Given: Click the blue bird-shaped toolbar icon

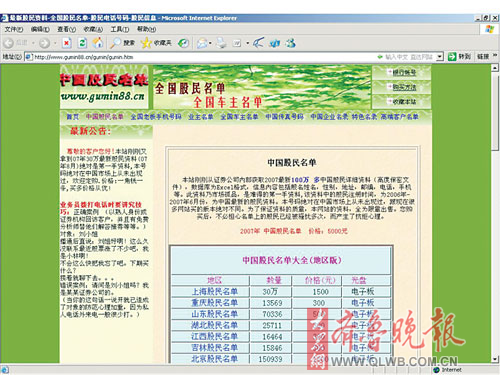Looking at the screenshot, I should (258, 43).
